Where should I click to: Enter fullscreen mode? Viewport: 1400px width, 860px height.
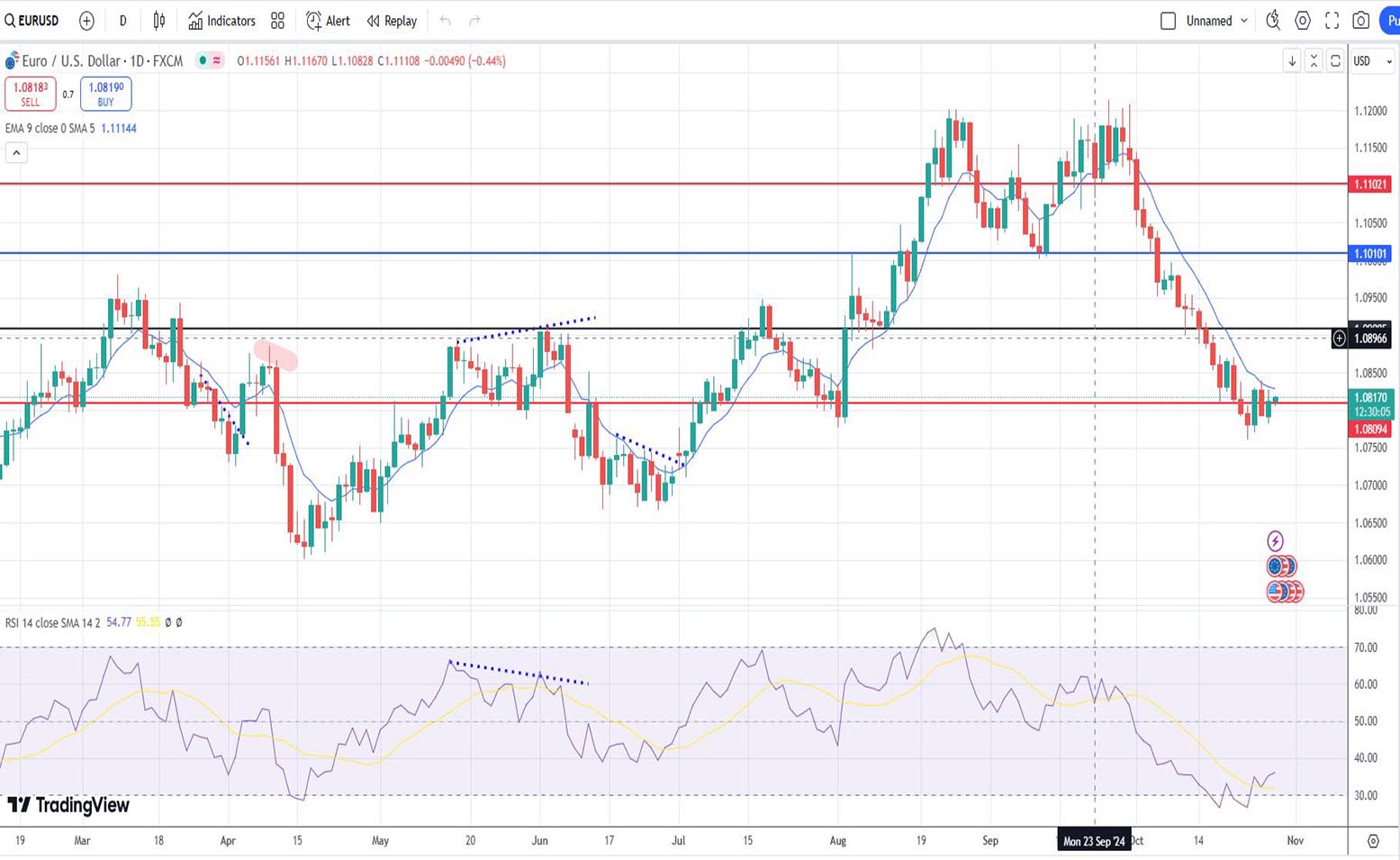pyautogui.click(x=1332, y=21)
